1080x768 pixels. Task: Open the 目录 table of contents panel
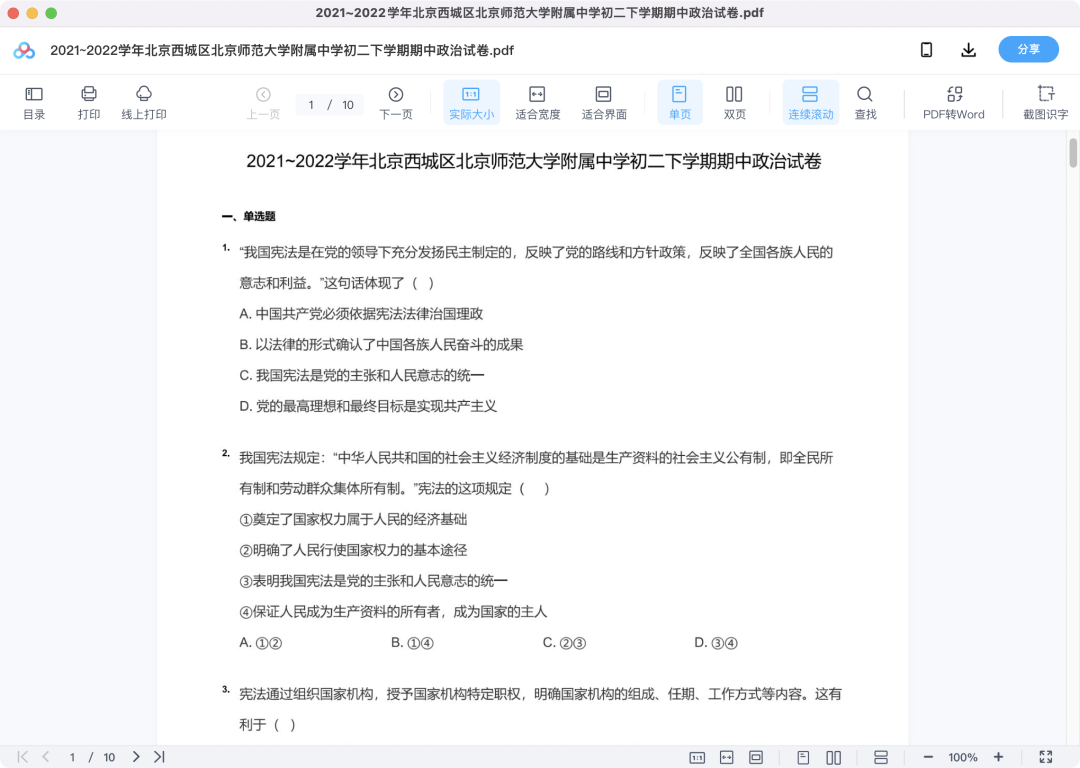(x=34, y=103)
